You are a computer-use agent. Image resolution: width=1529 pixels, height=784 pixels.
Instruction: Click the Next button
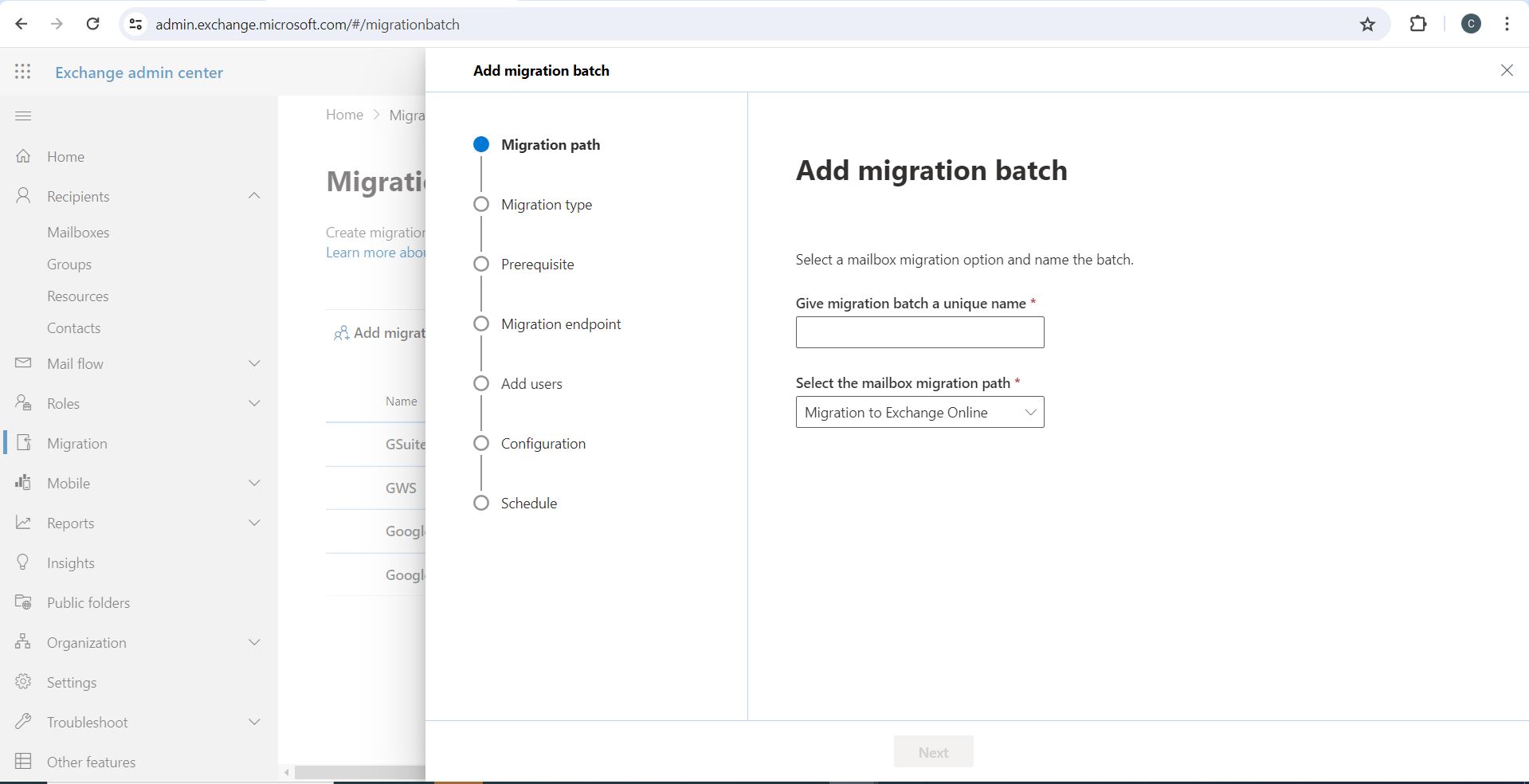933,752
